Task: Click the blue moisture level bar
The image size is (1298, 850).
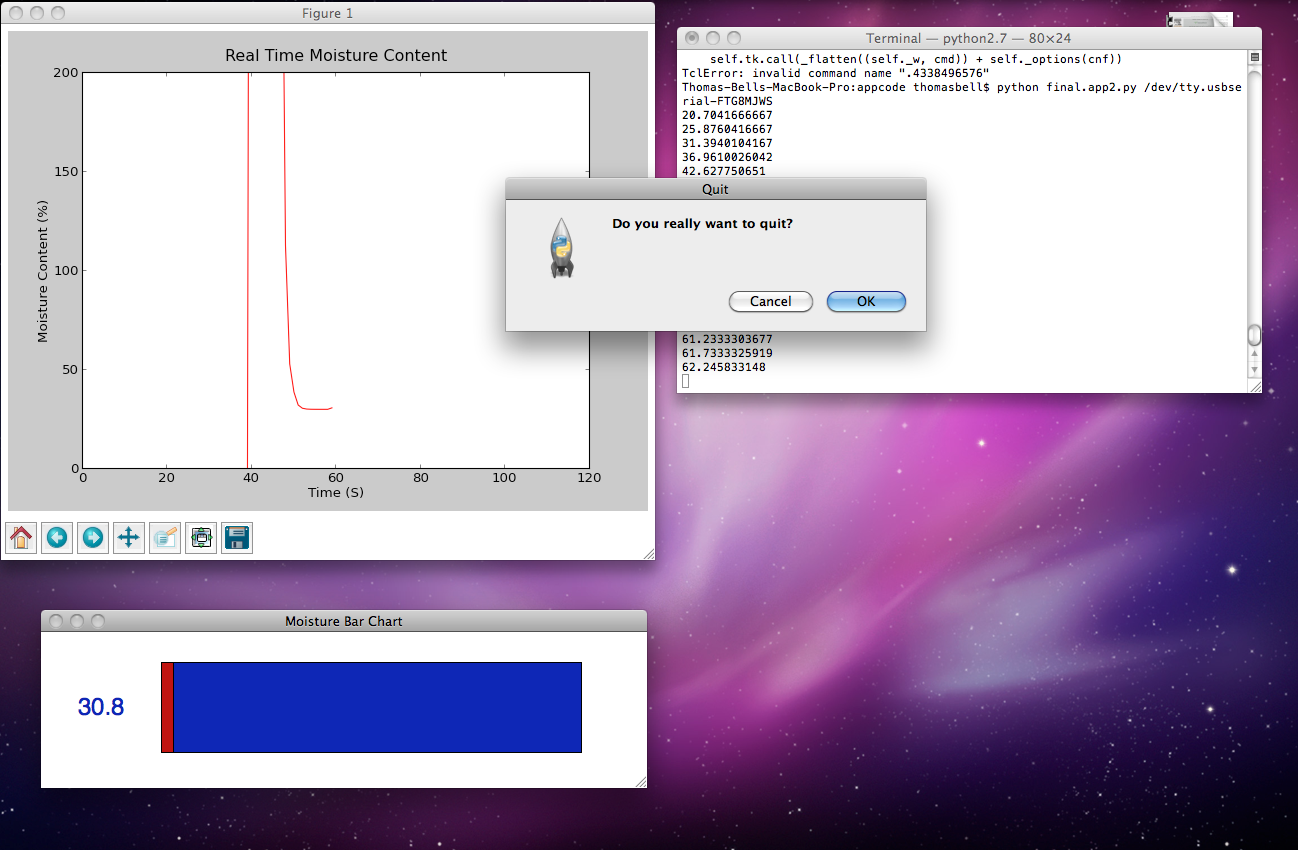Action: (x=375, y=706)
